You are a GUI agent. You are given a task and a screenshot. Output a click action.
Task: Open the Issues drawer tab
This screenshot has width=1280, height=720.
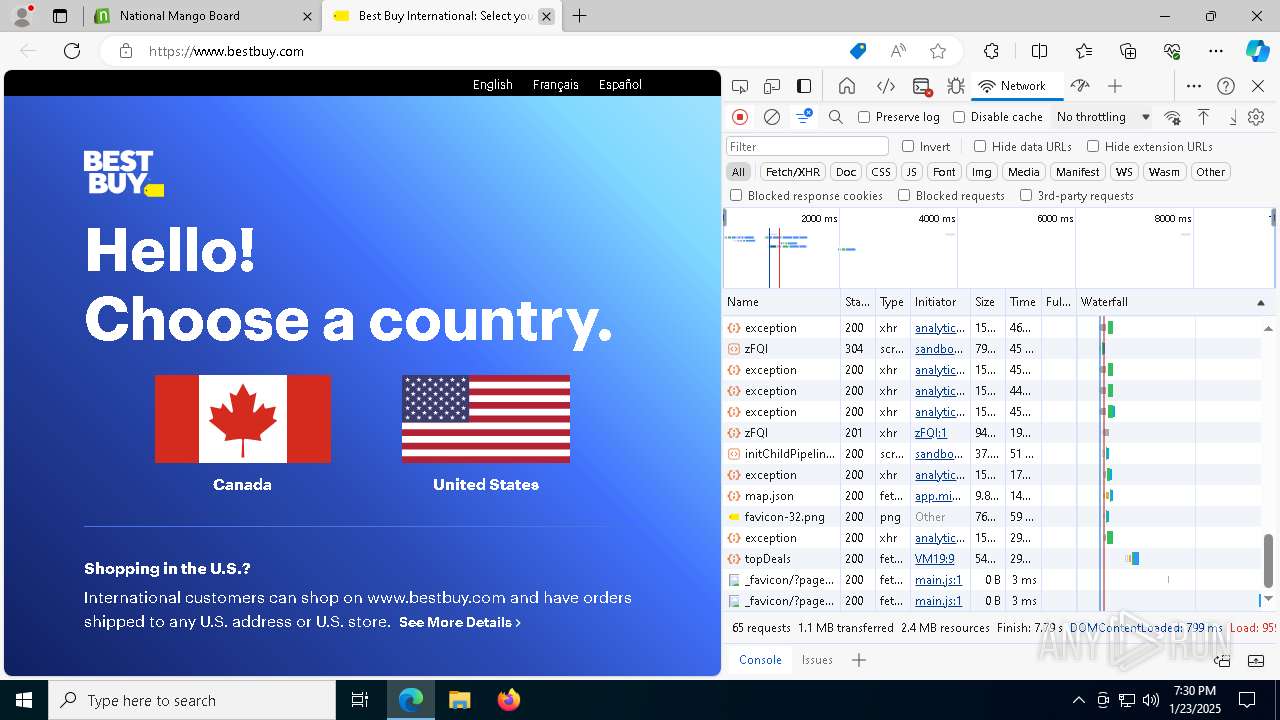click(817, 660)
